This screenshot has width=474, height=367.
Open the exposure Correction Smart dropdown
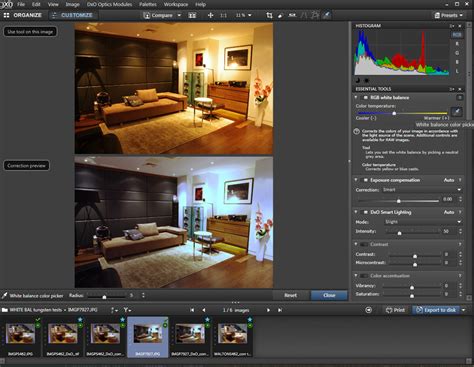[x=422, y=190]
